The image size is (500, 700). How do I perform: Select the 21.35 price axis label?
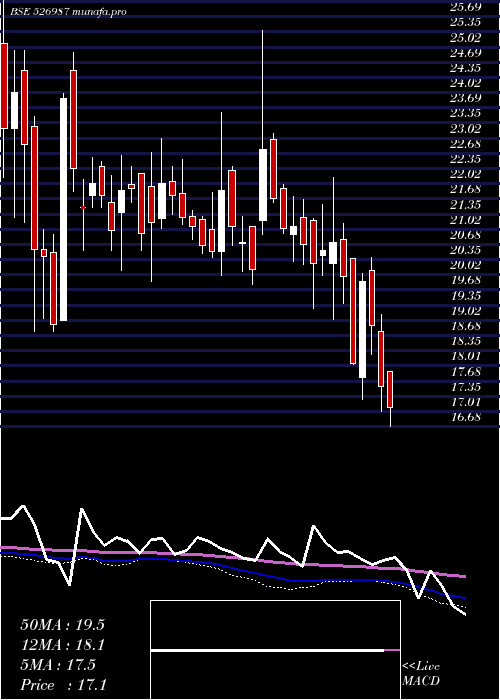tap(465, 204)
